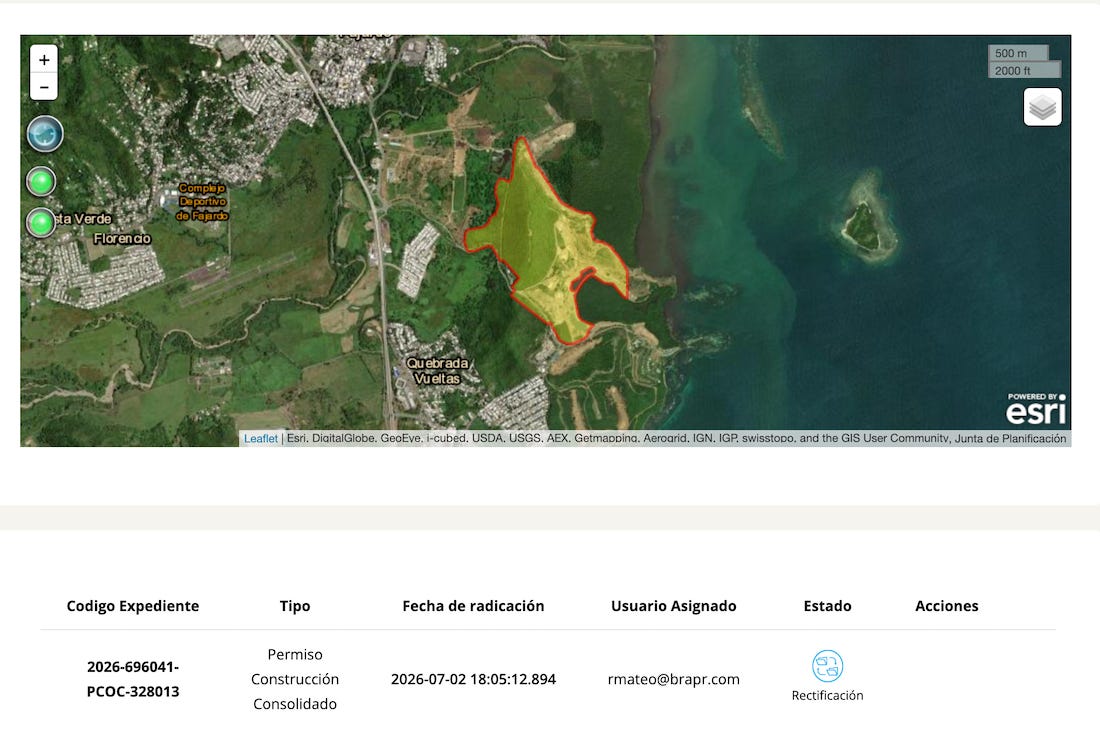Viewport: 1100px width, 737px height.
Task: Zoom out of the map with minus button
Action: point(43,87)
